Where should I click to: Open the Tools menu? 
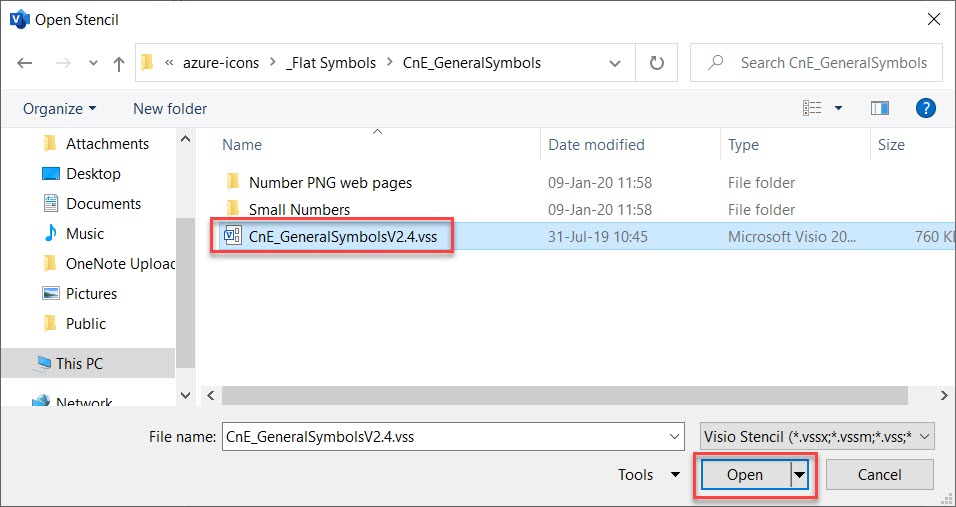(x=648, y=475)
